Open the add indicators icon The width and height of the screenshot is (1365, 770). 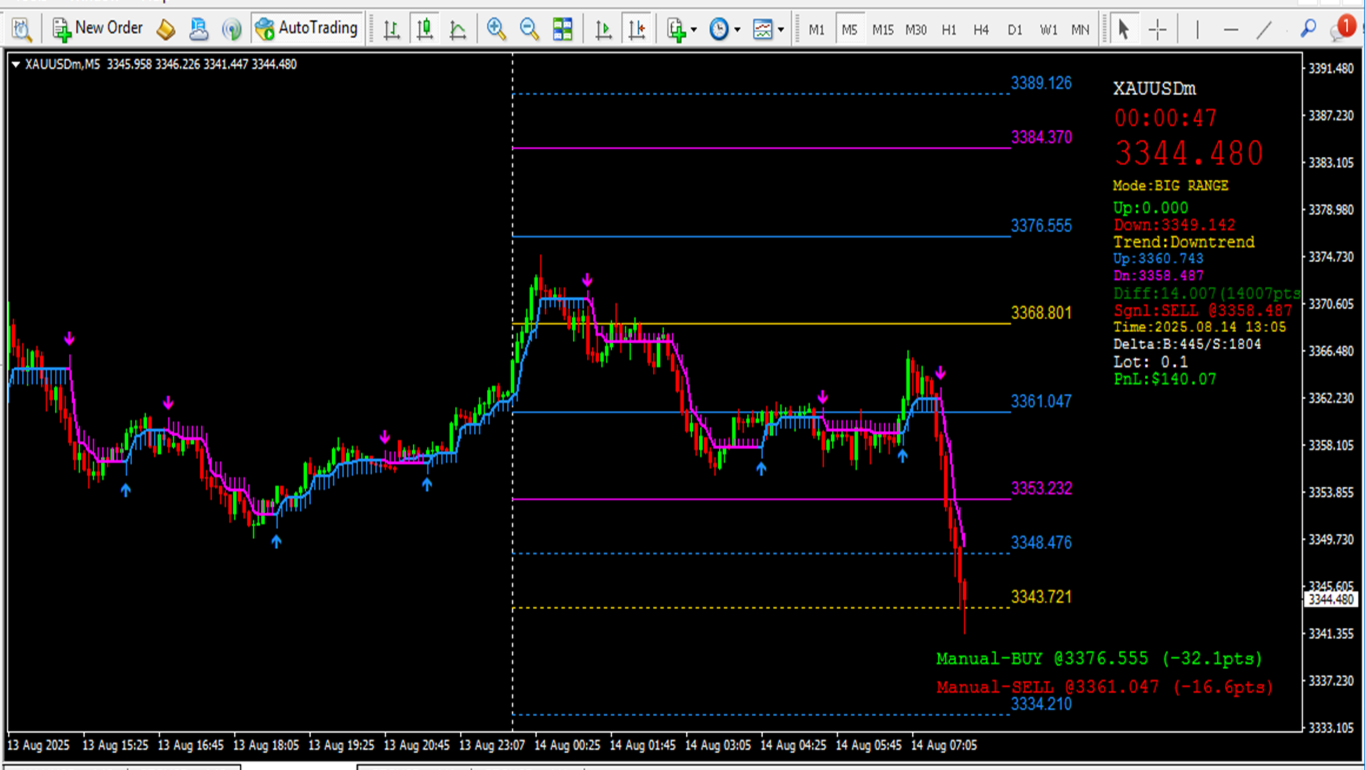pos(677,29)
